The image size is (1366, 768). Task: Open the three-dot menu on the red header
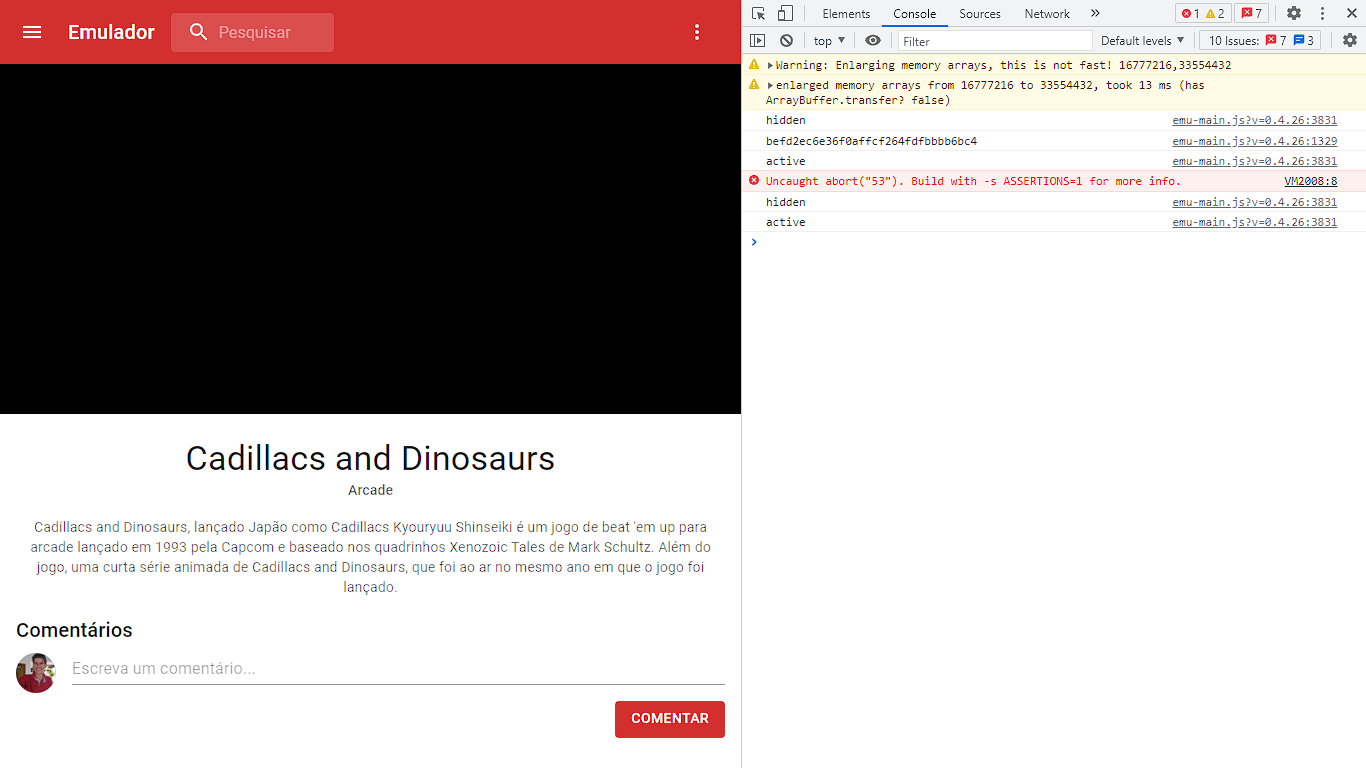point(697,32)
